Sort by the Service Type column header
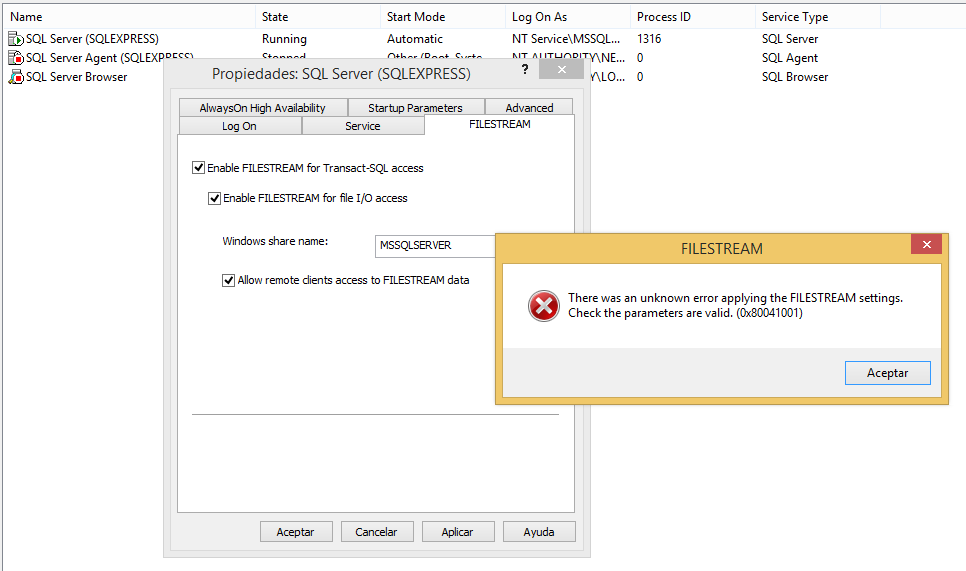966x571 pixels. [x=818, y=17]
